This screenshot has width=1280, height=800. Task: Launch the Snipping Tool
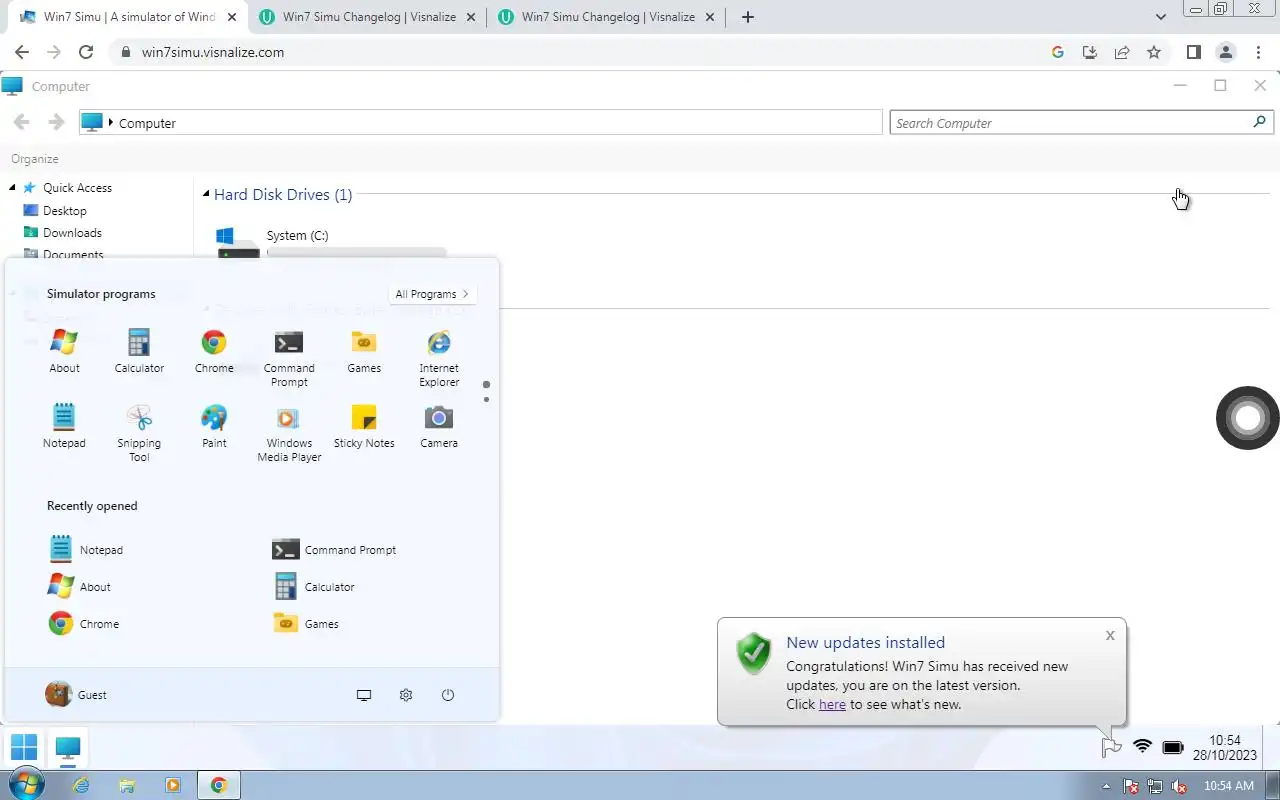139,434
